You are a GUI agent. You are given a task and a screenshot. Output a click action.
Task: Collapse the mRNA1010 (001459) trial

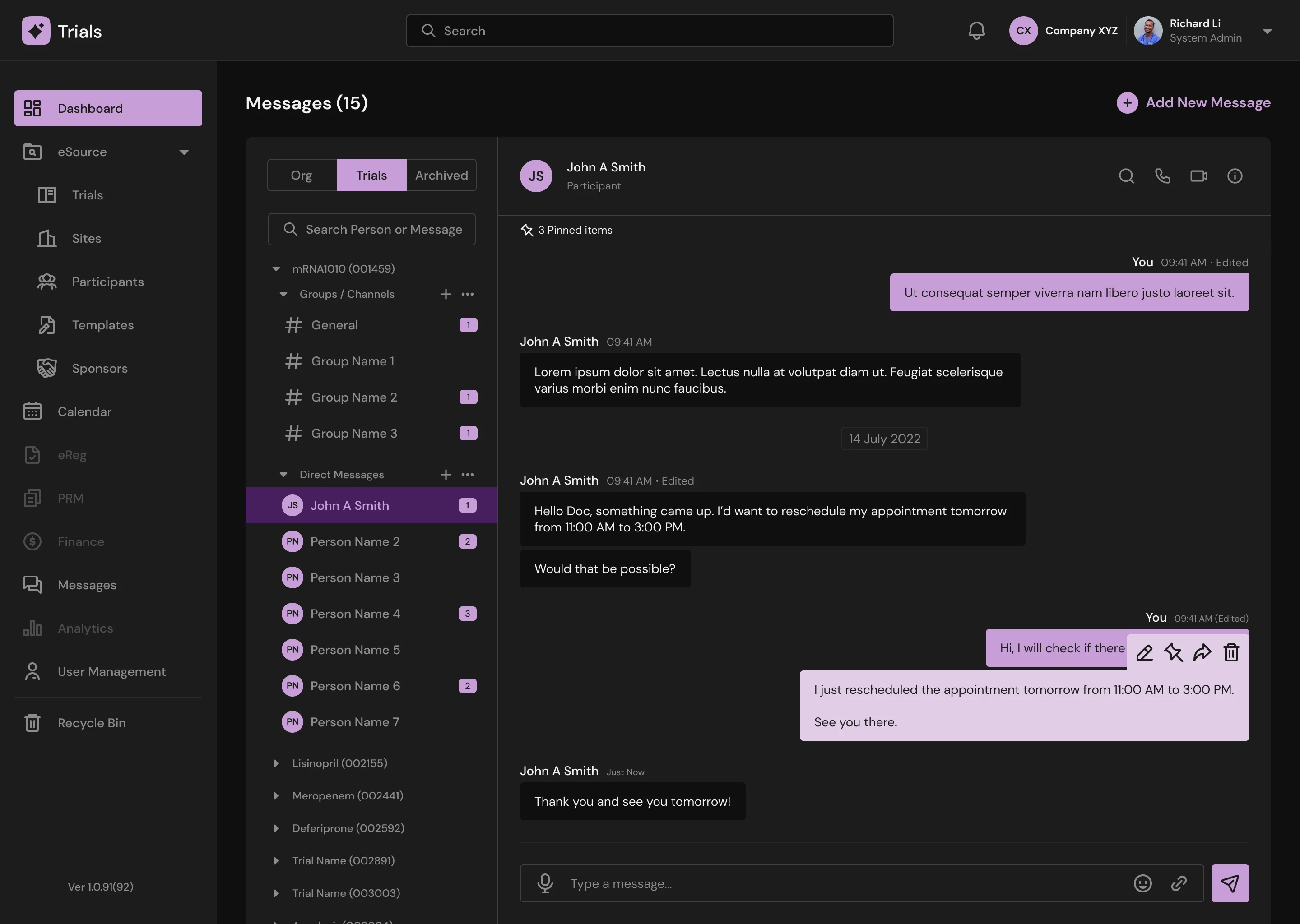[x=276, y=268]
